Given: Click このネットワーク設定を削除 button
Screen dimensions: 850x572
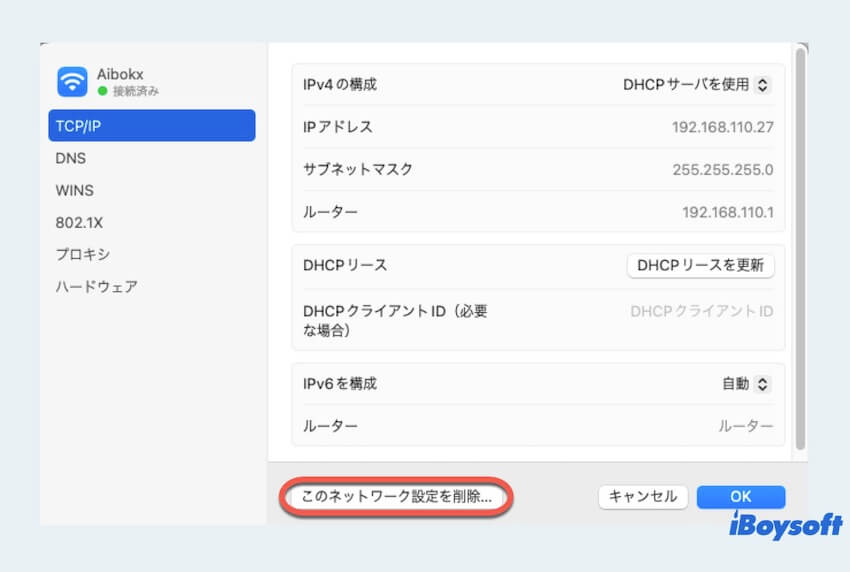Looking at the screenshot, I should point(396,496).
